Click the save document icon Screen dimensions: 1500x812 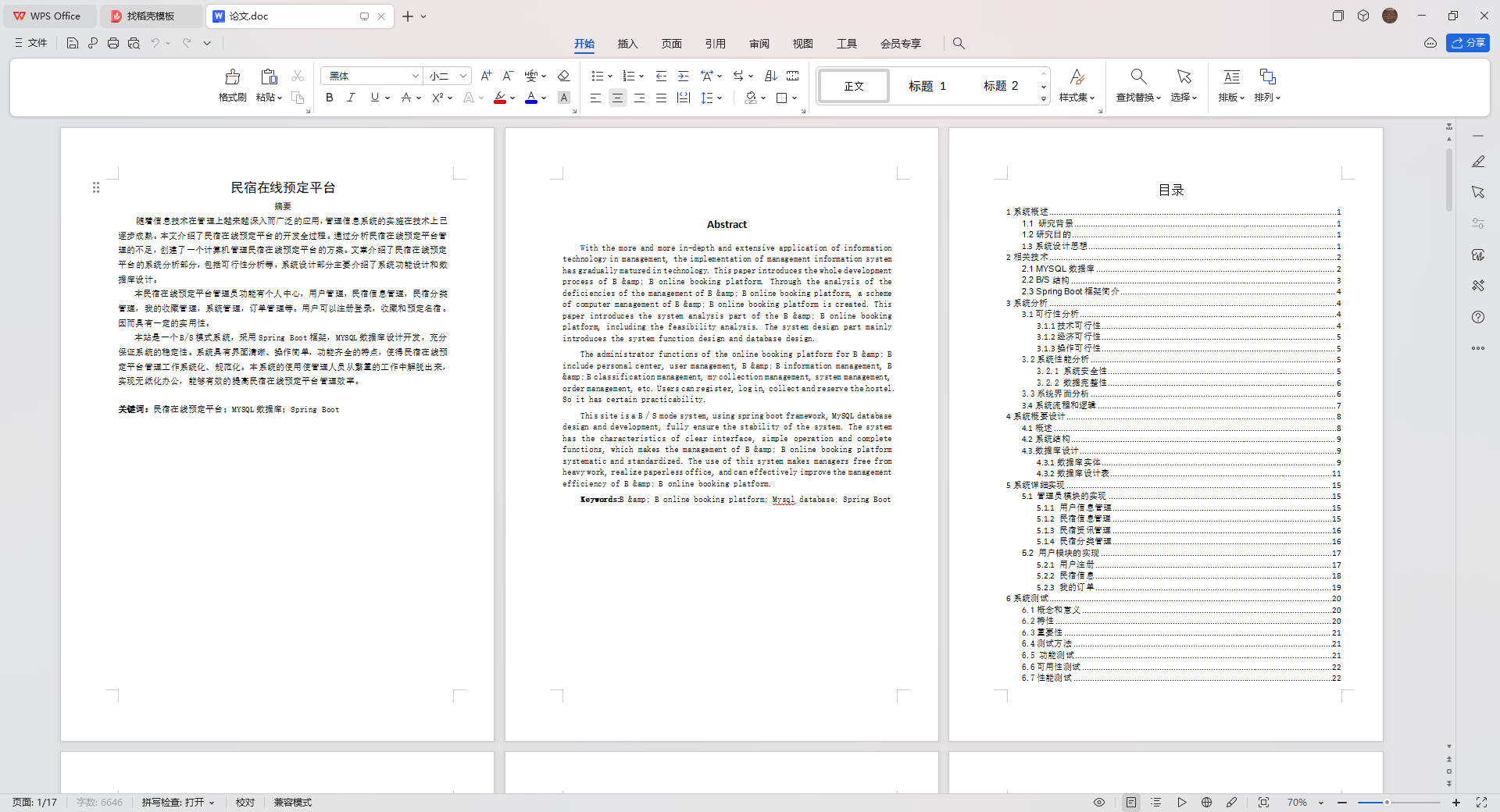pyautogui.click(x=73, y=44)
